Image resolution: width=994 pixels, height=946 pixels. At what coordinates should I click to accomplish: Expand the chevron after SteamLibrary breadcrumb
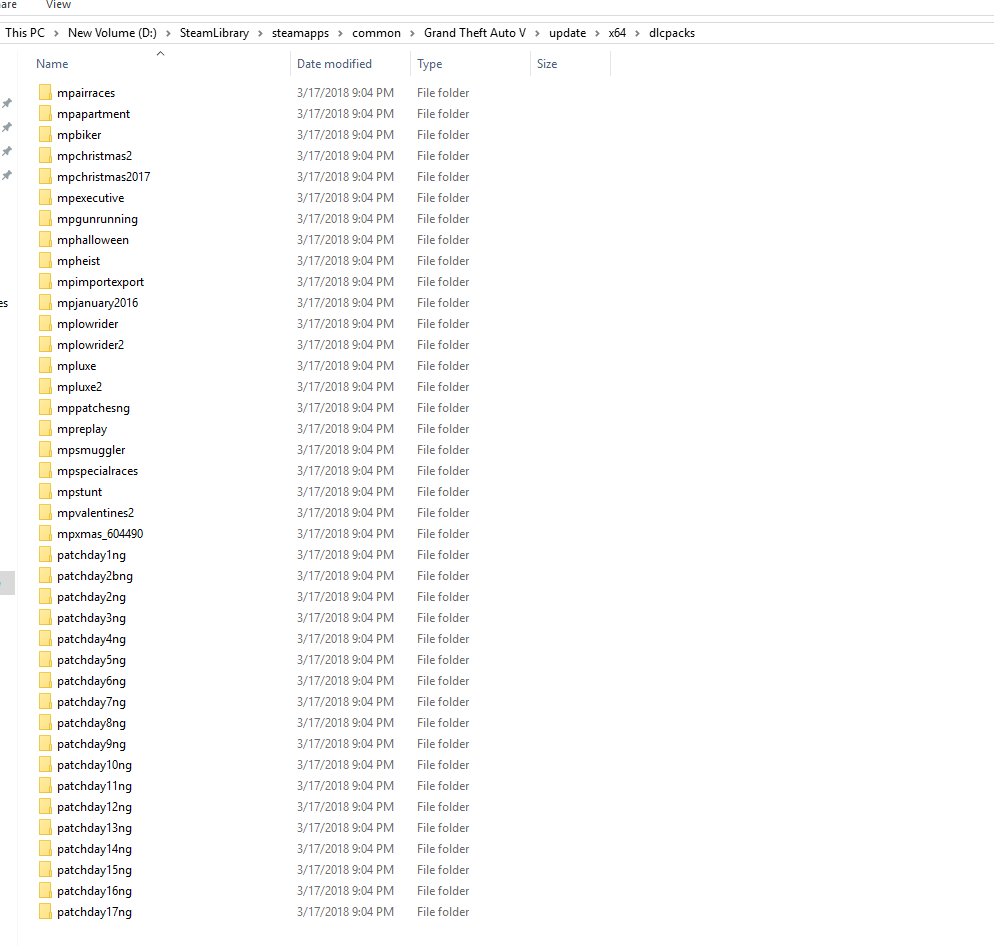(x=260, y=34)
